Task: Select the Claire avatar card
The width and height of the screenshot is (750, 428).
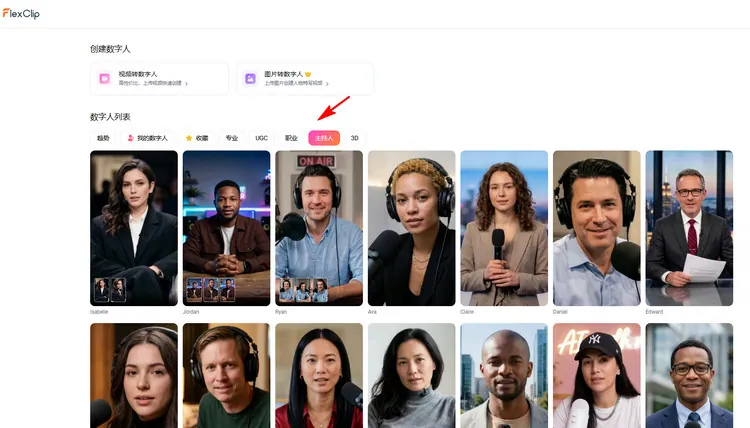Action: [504, 228]
